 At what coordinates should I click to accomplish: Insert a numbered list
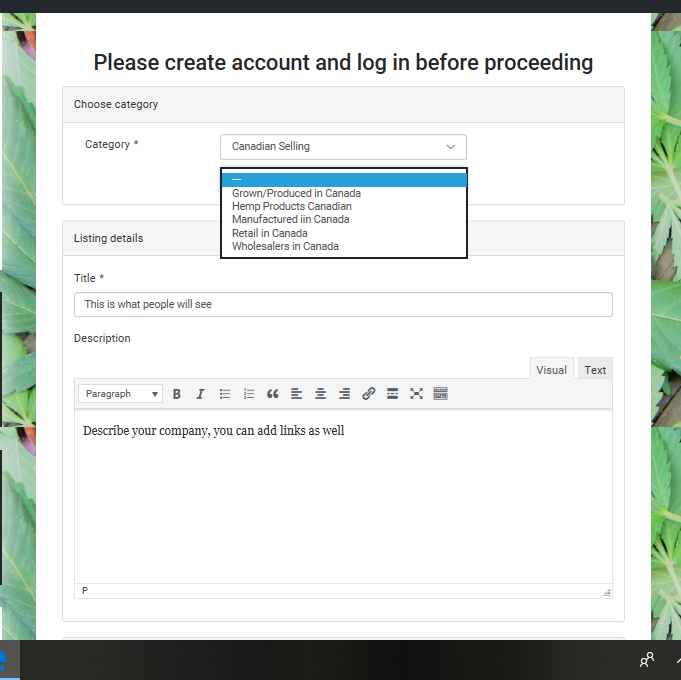[249, 394]
